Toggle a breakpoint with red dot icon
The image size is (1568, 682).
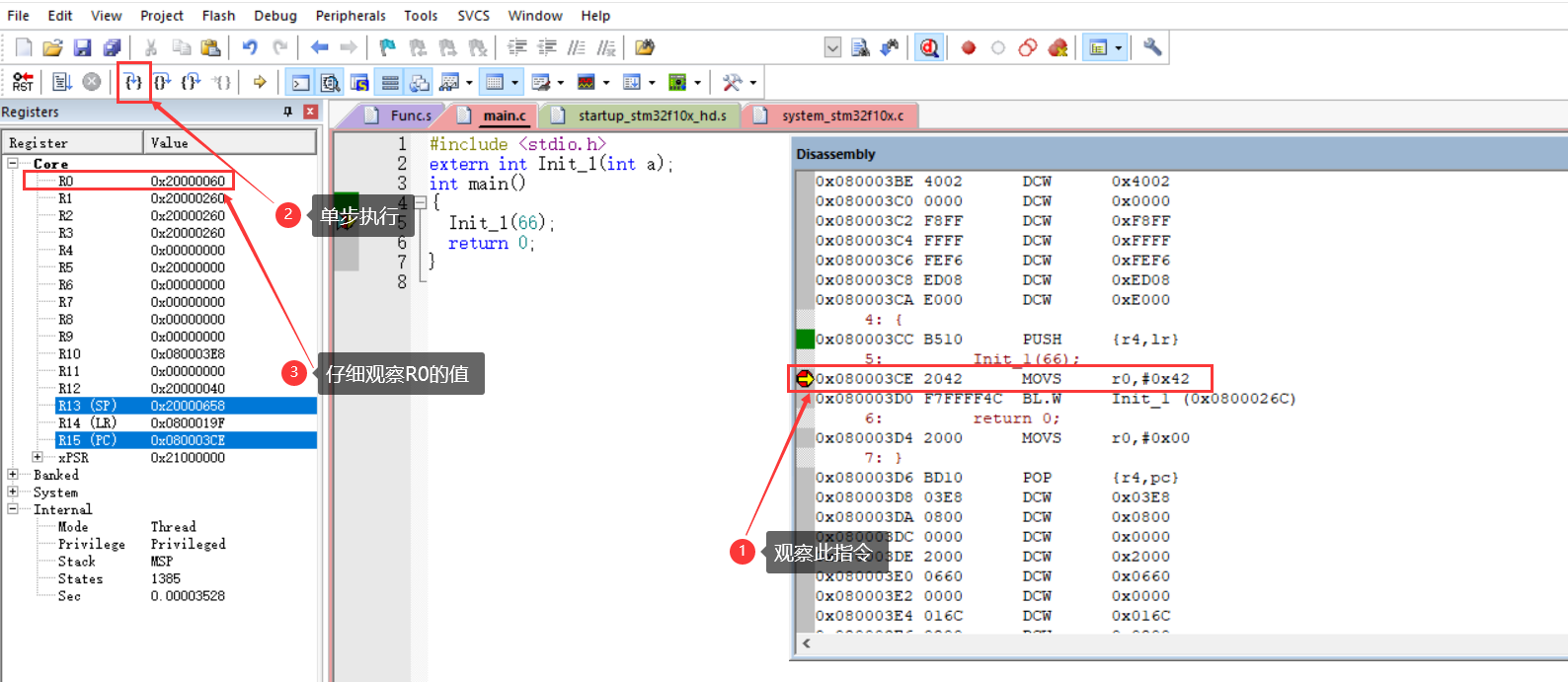[x=969, y=47]
